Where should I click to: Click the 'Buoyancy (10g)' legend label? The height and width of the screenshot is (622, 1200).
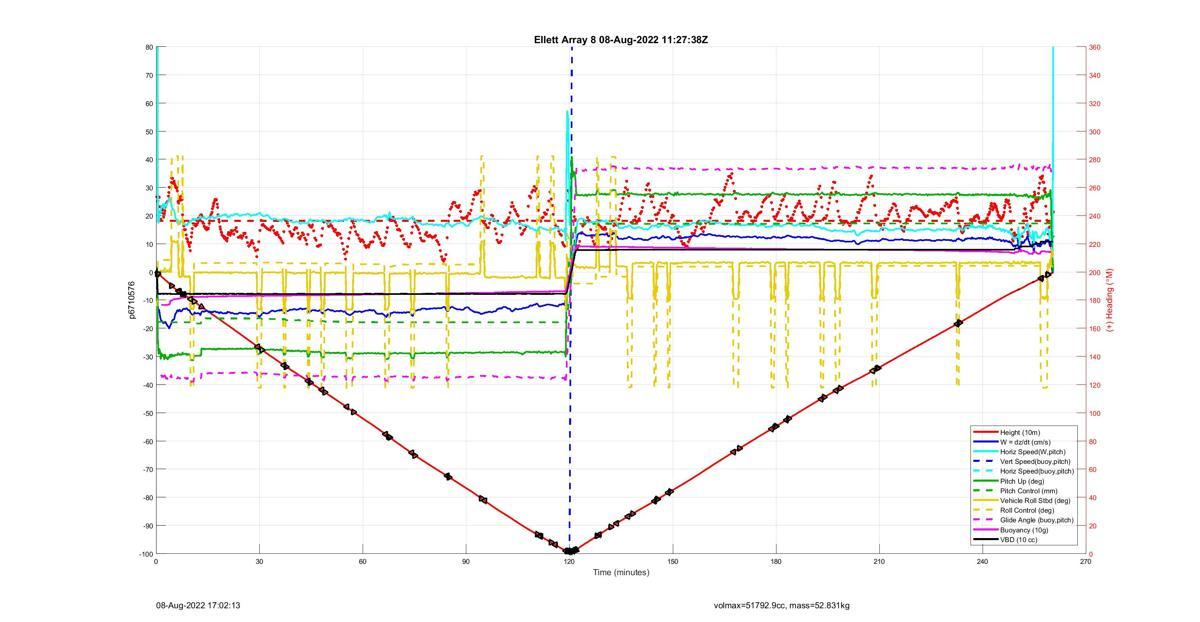click(1023, 530)
